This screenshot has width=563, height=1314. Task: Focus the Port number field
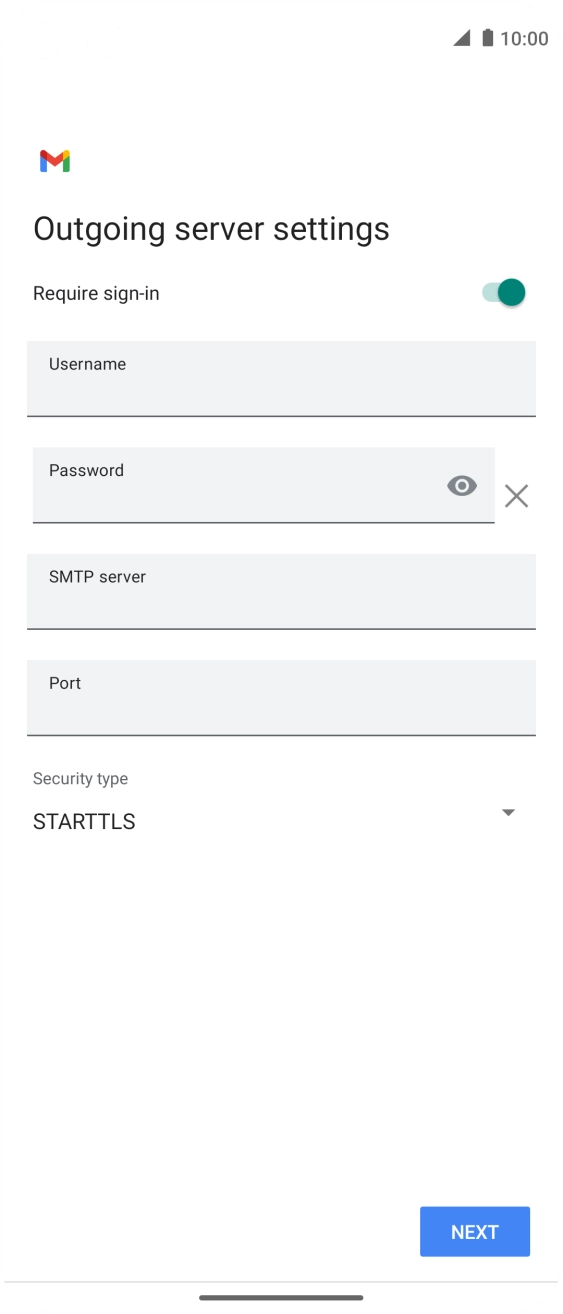tap(281, 698)
